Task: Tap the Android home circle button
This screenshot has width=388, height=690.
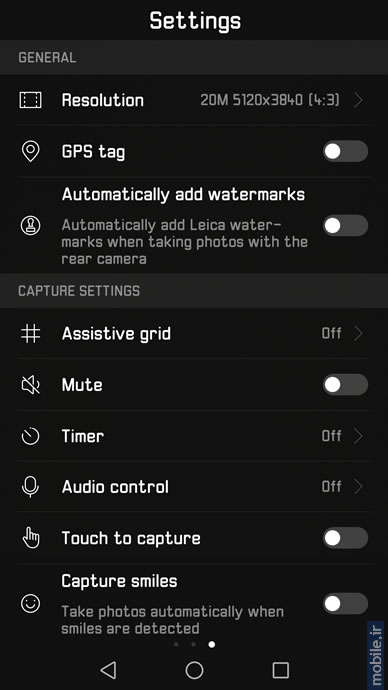Action: pyautogui.click(x=194, y=670)
